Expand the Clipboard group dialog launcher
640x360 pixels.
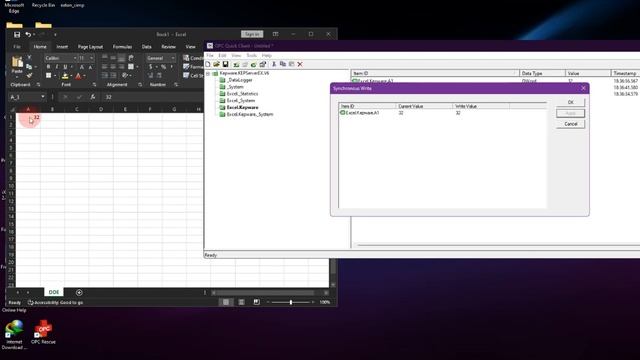(x=38, y=85)
